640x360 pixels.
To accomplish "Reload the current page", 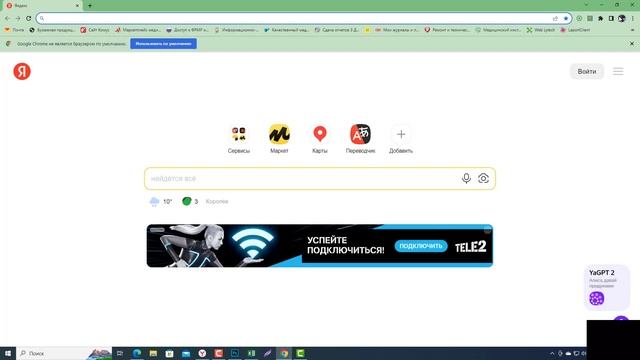I will 29,18.
